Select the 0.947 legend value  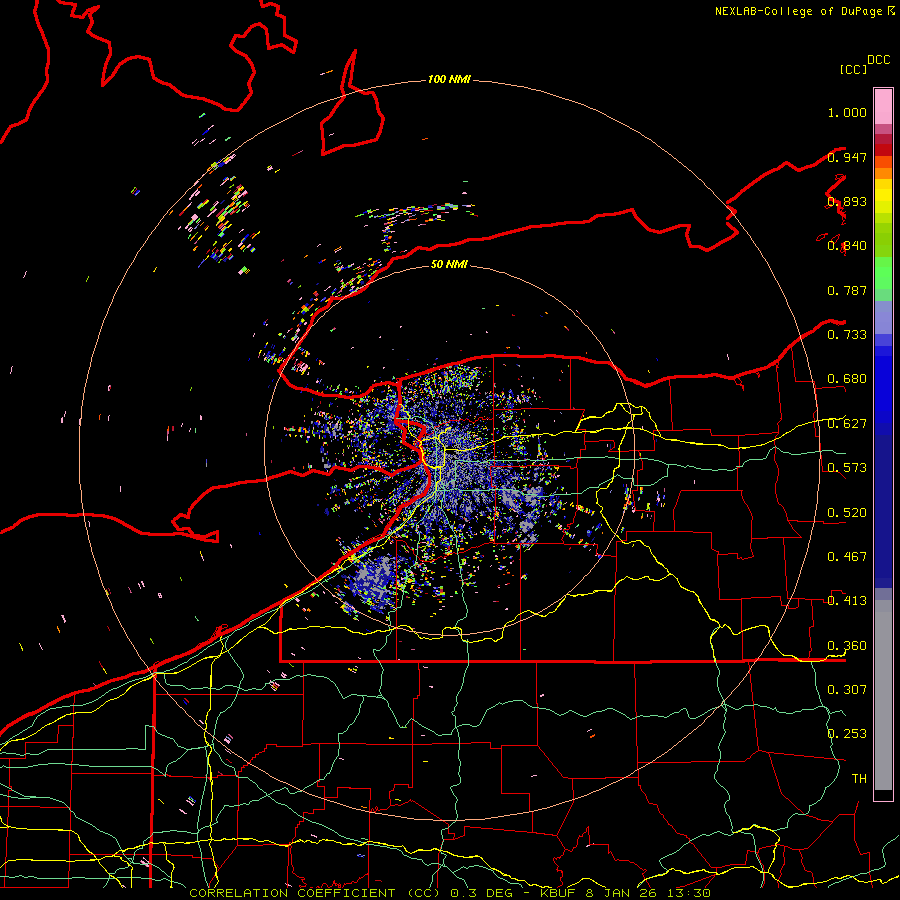[x=847, y=157]
